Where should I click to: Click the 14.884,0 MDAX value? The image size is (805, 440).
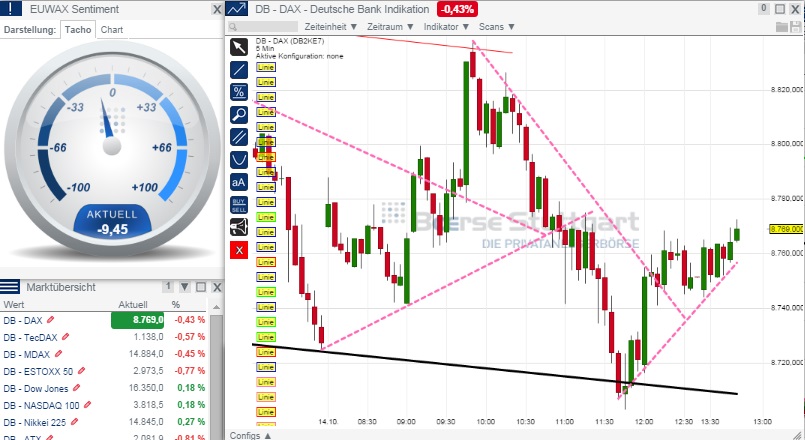click(146, 354)
